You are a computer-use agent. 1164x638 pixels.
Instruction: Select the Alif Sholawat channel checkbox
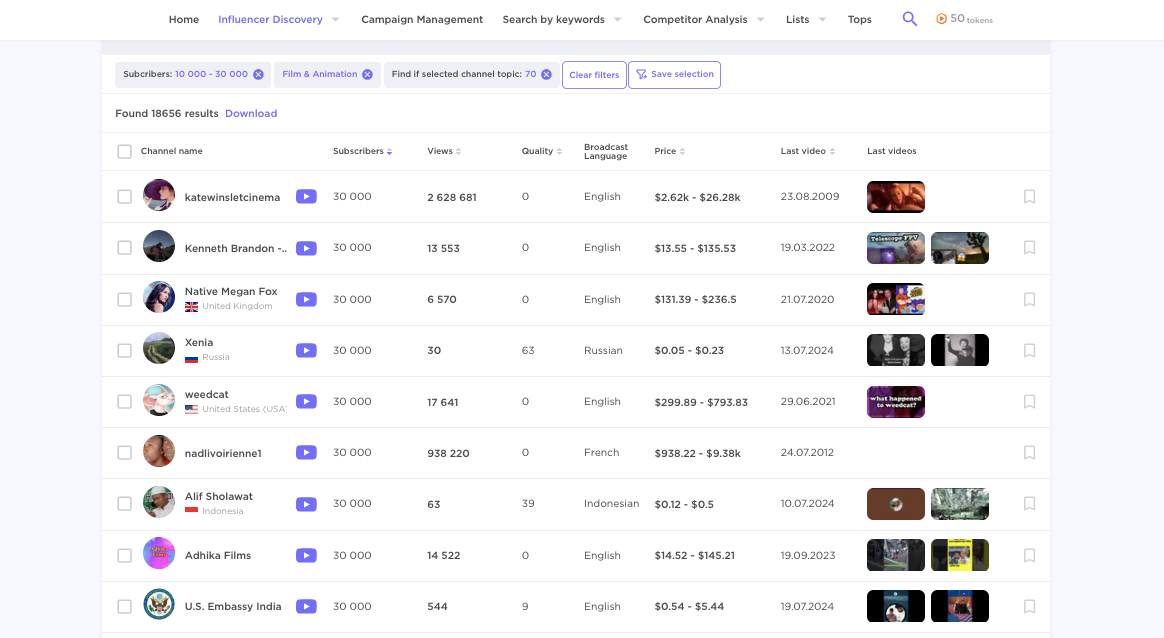124,503
